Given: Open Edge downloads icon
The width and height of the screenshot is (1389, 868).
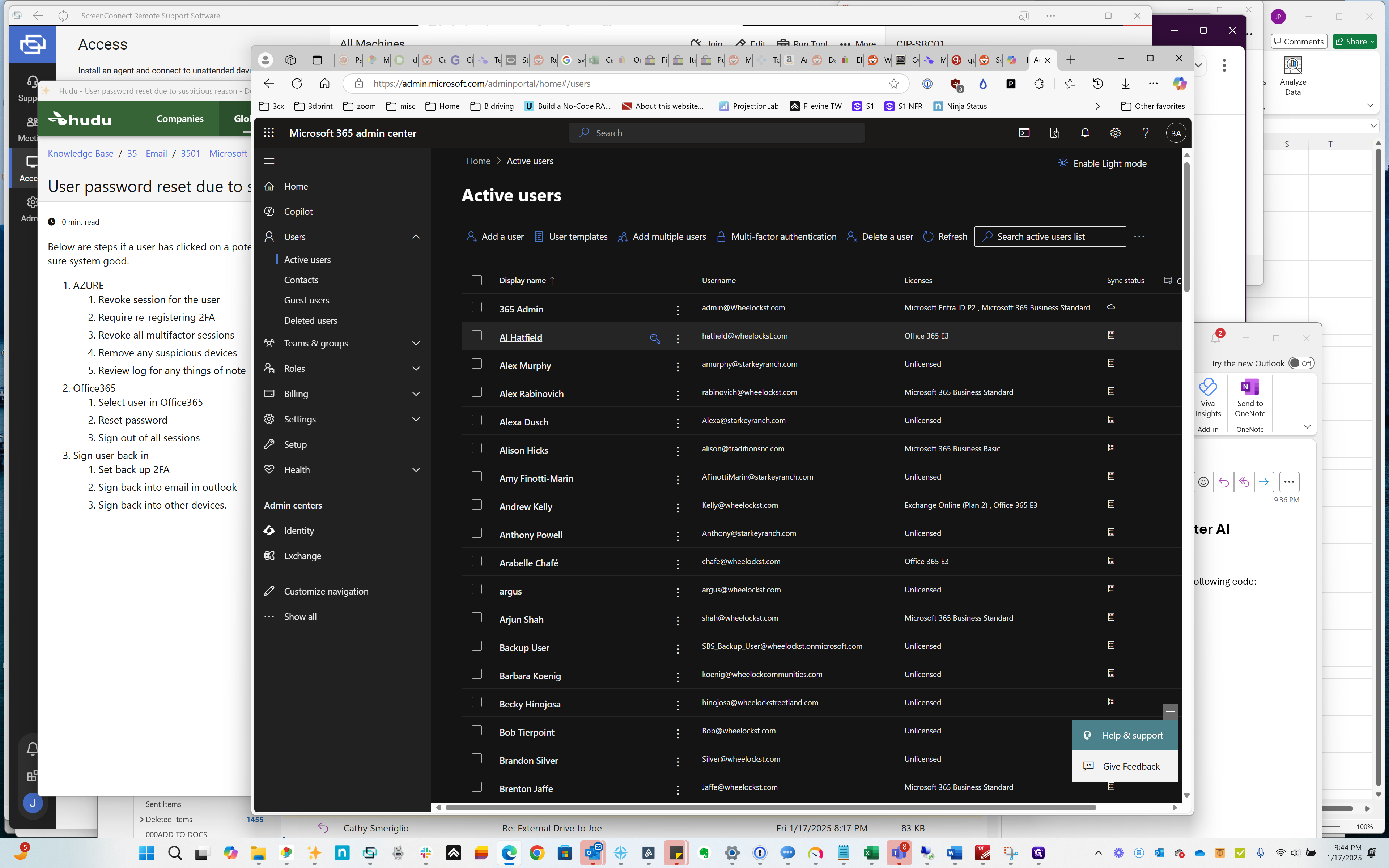Looking at the screenshot, I should click(1126, 84).
